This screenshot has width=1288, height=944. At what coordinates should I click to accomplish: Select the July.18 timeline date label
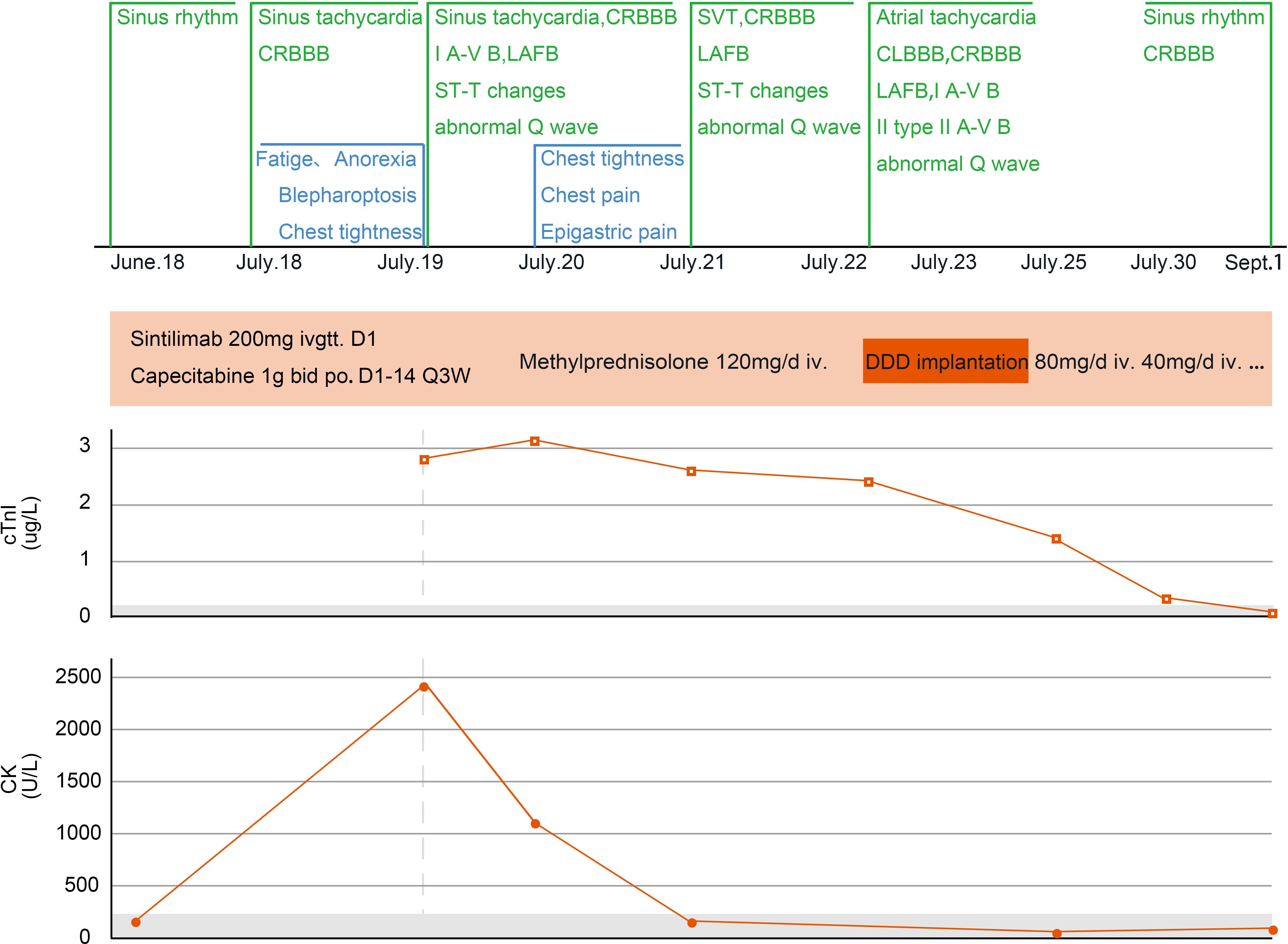[269, 262]
